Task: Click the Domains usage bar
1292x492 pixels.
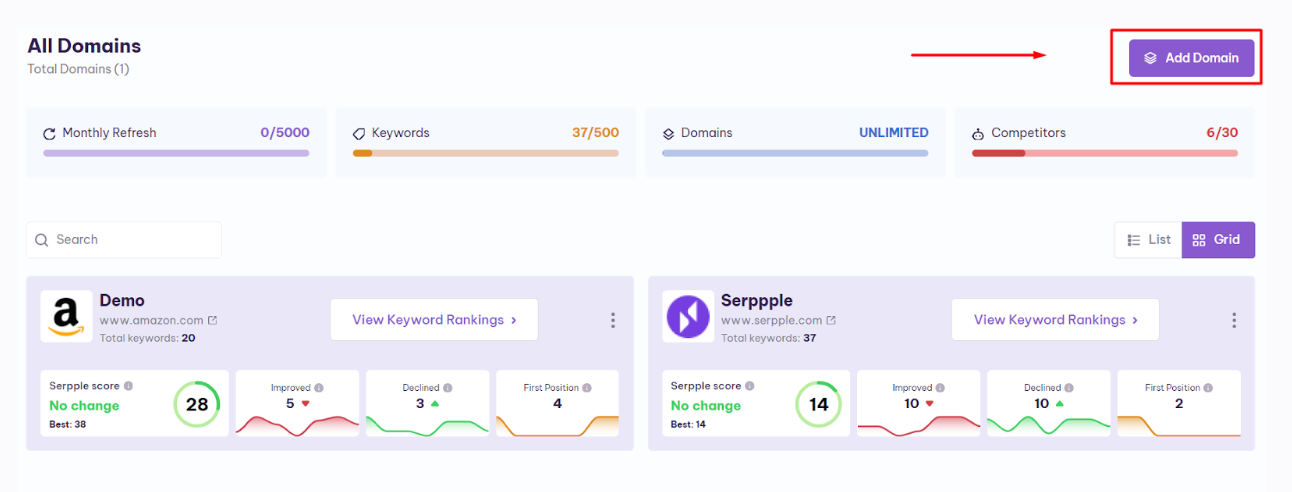Action: click(795, 153)
